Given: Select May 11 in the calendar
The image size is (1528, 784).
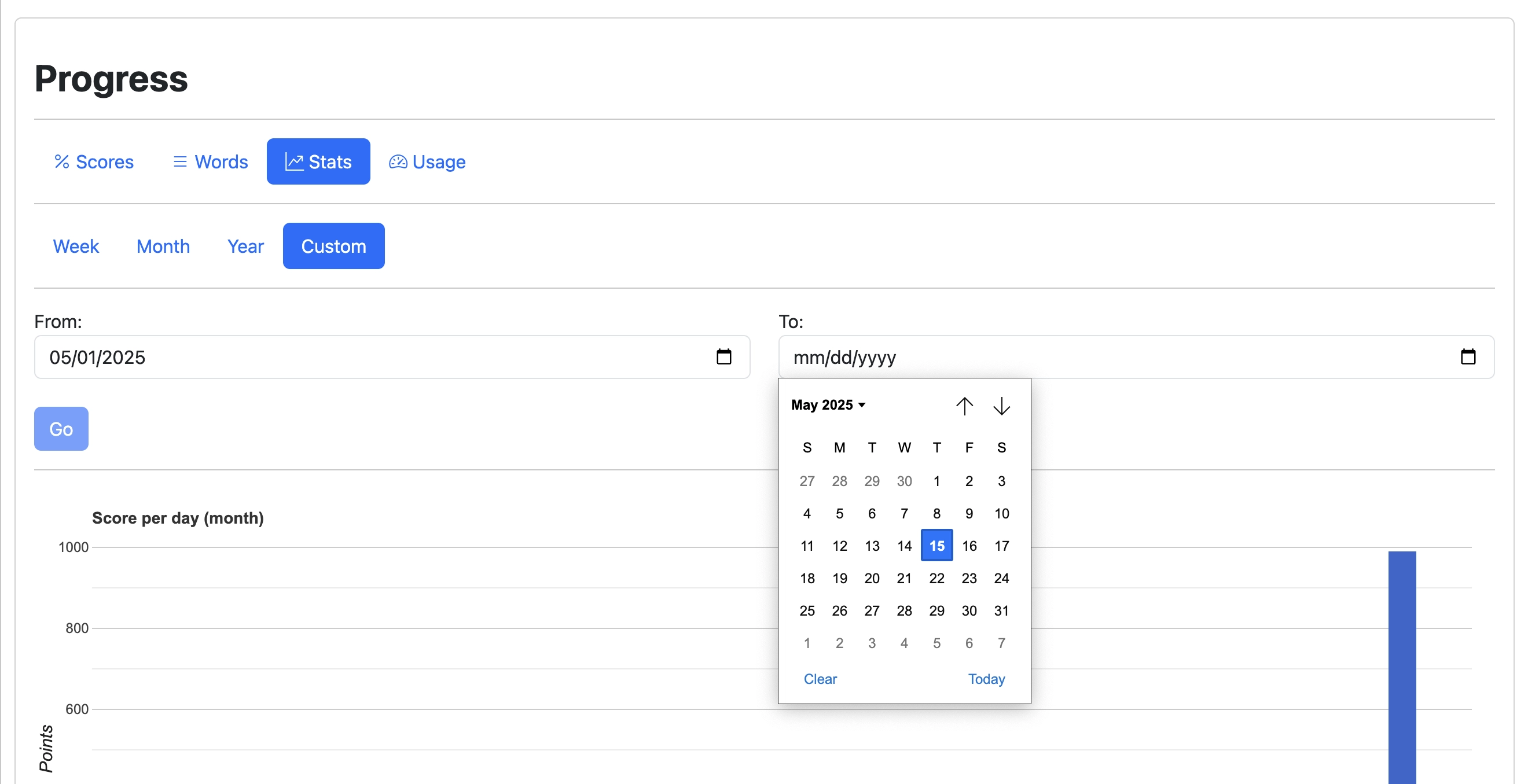Looking at the screenshot, I should pos(807,546).
